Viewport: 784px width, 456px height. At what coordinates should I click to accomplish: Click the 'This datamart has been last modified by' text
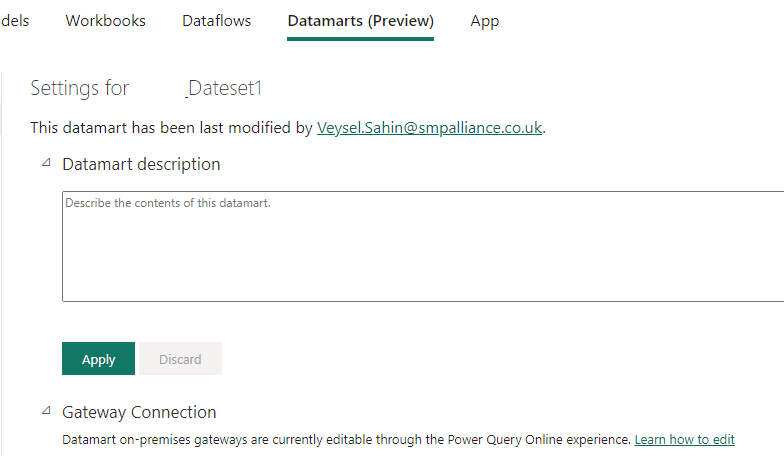172,128
